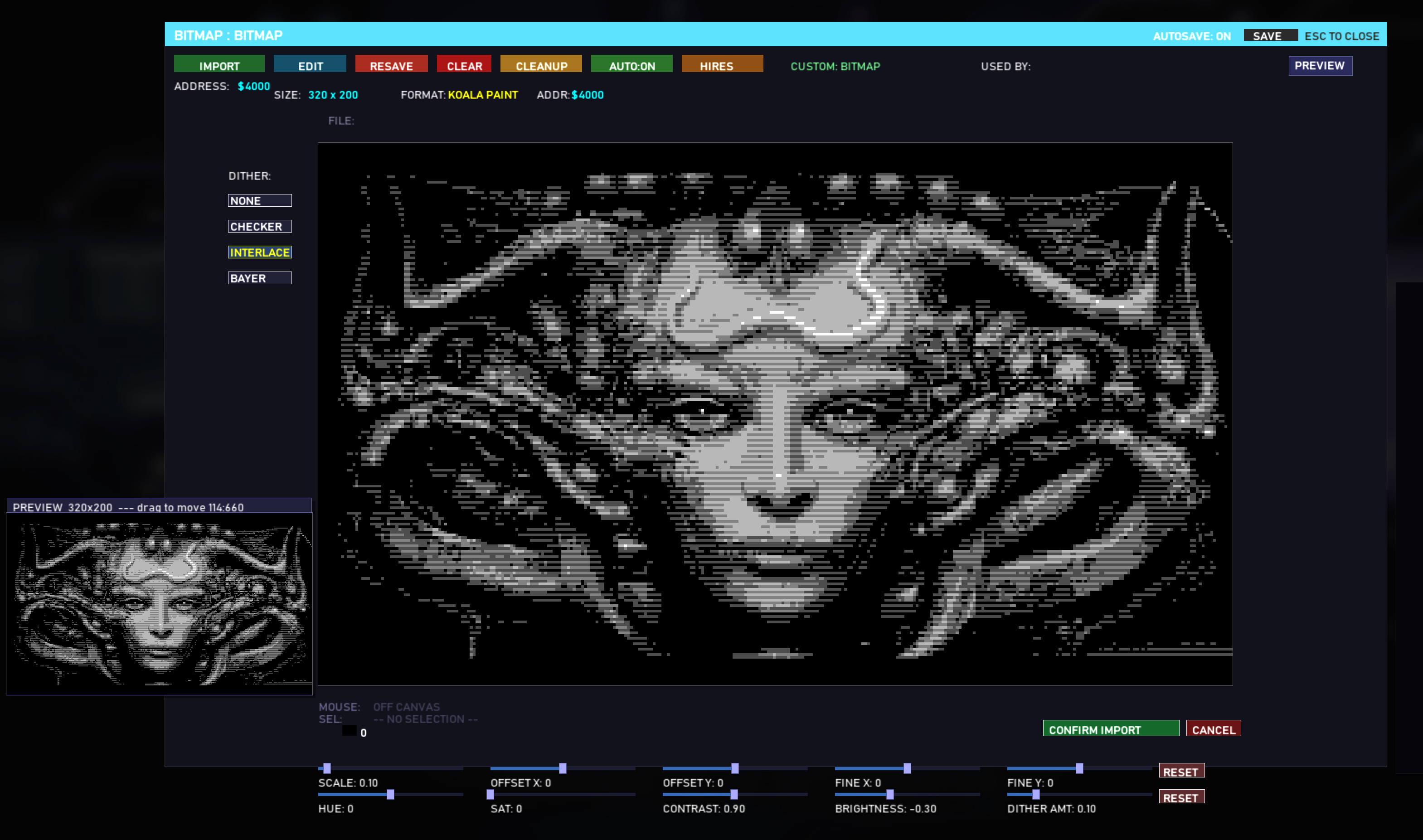The image size is (1423, 840).
Task: Run the CLEANUP button
Action: pyautogui.click(x=541, y=64)
